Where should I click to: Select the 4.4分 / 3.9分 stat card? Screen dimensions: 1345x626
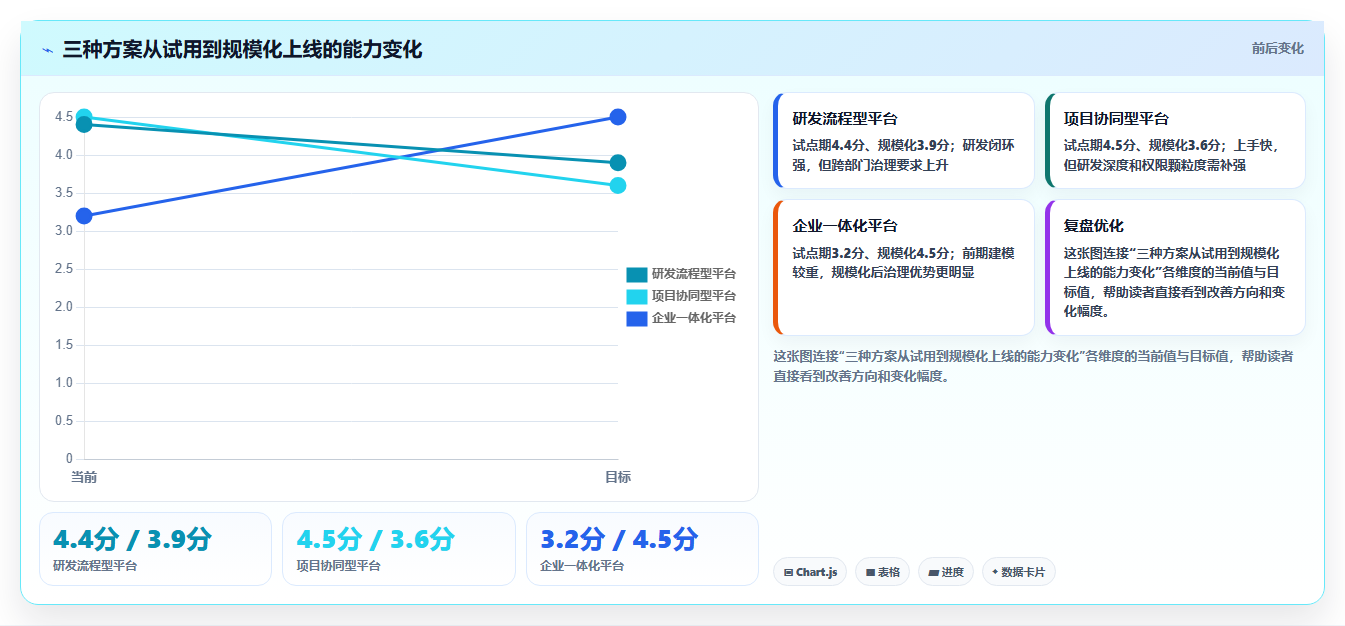pyautogui.click(x=155, y=549)
